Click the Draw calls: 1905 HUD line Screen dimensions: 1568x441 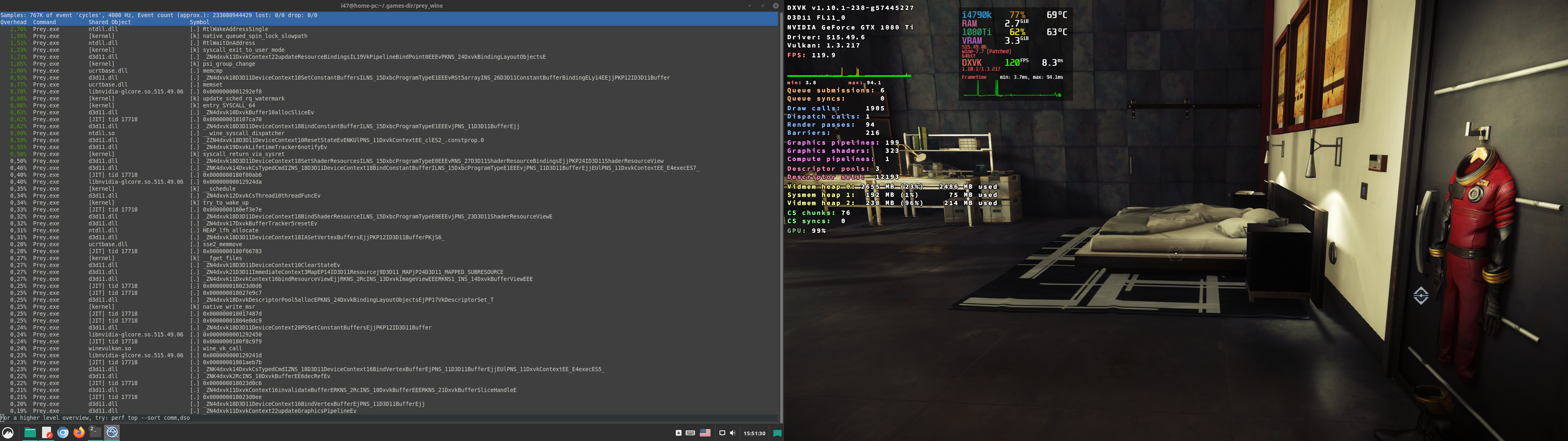tap(836, 109)
